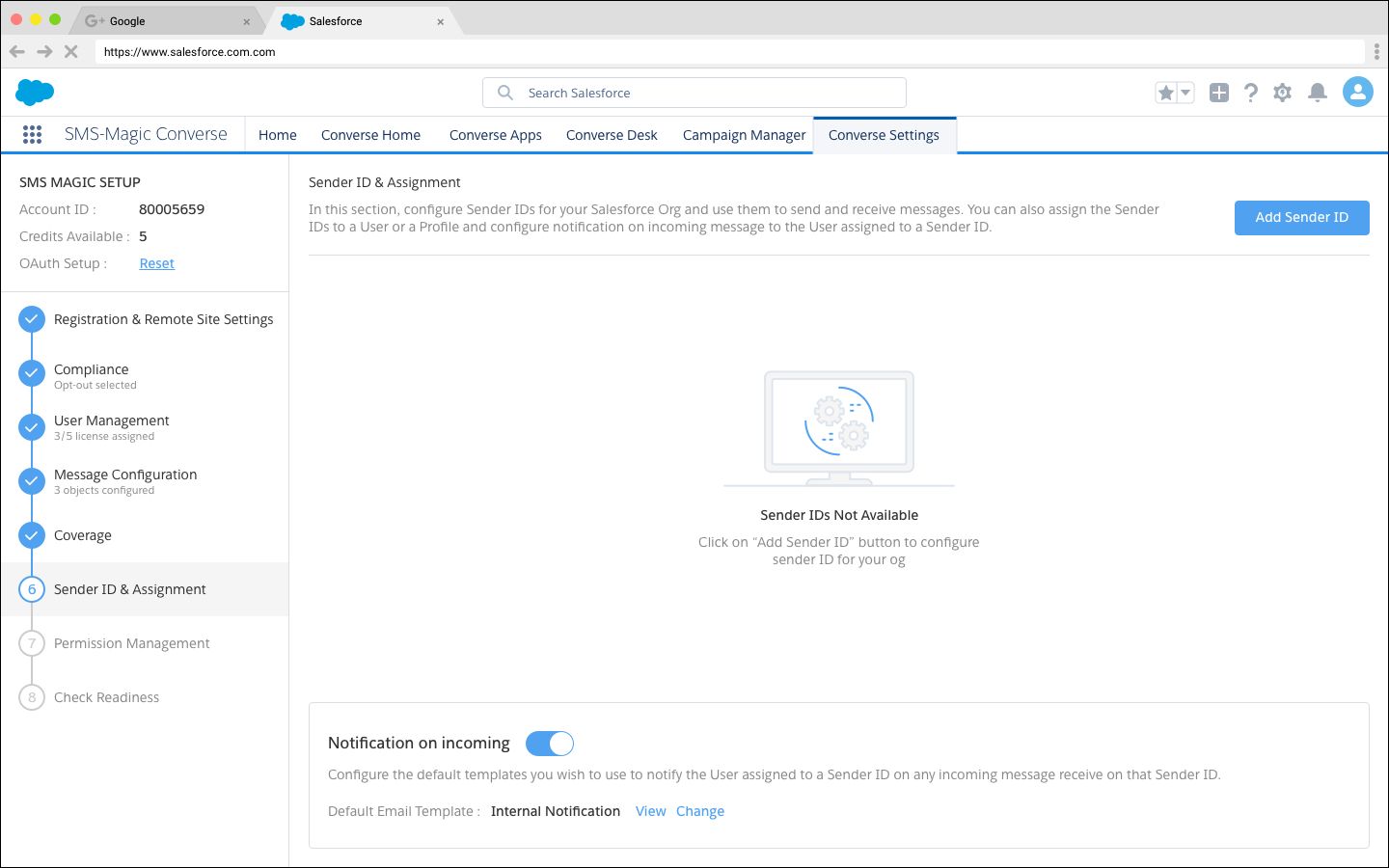Open the Converse Desk tab
This screenshot has height=868, width=1389.
point(612,135)
